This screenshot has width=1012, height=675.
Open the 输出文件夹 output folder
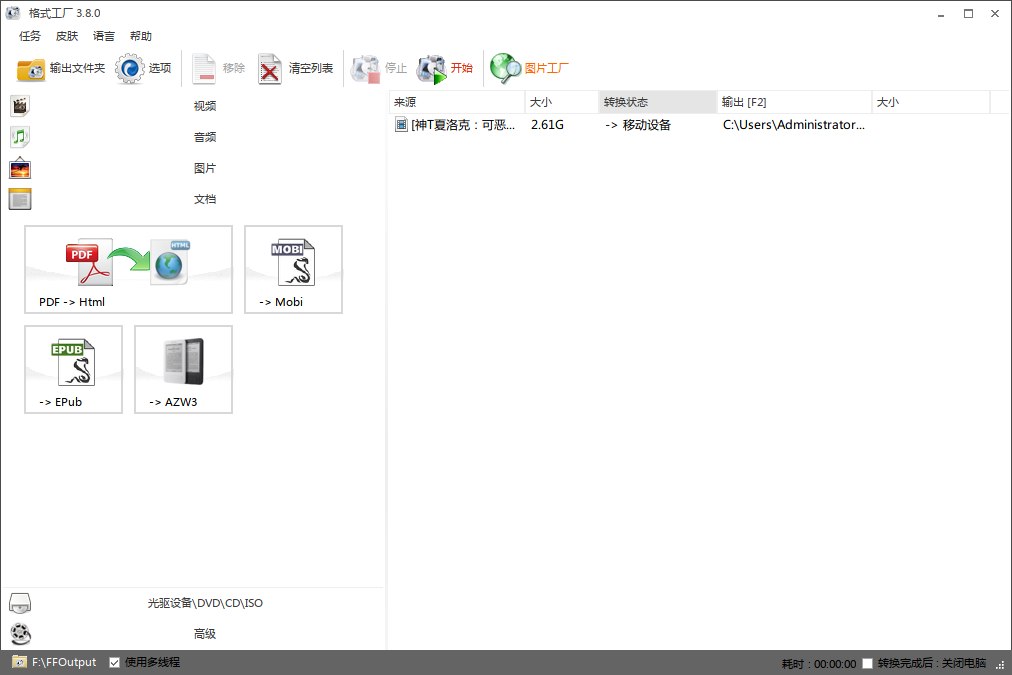(x=61, y=68)
